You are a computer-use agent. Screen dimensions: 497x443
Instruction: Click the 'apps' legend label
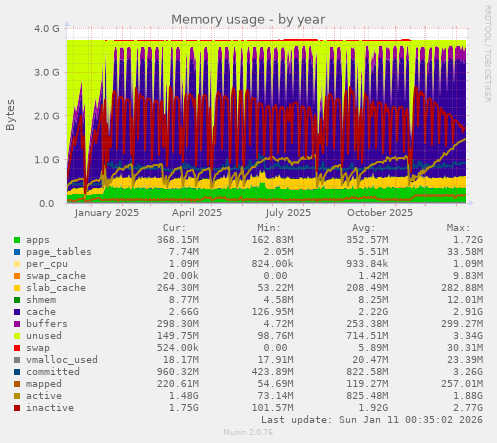[38, 240]
